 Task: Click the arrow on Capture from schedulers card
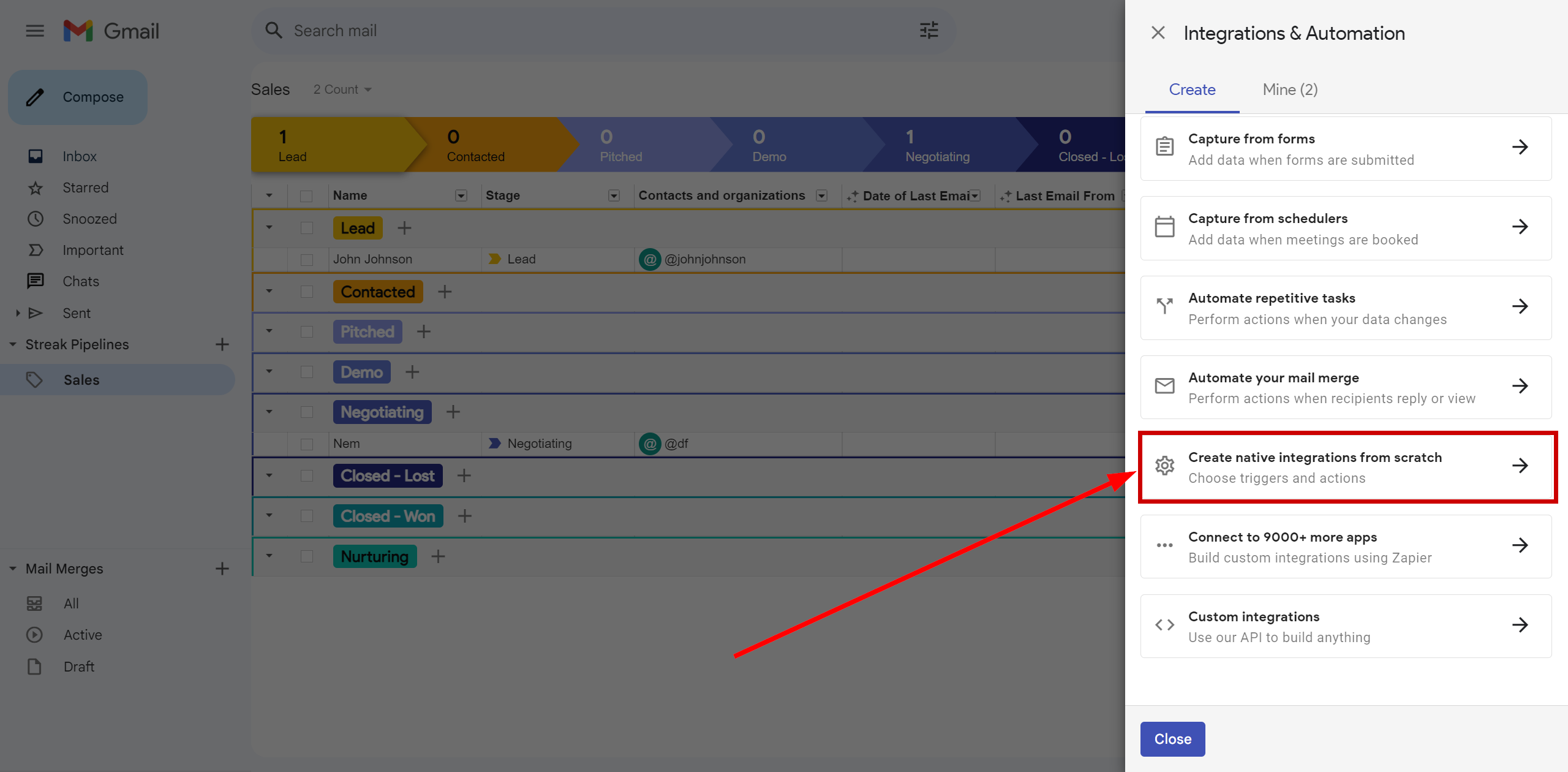(x=1520, y=227)
